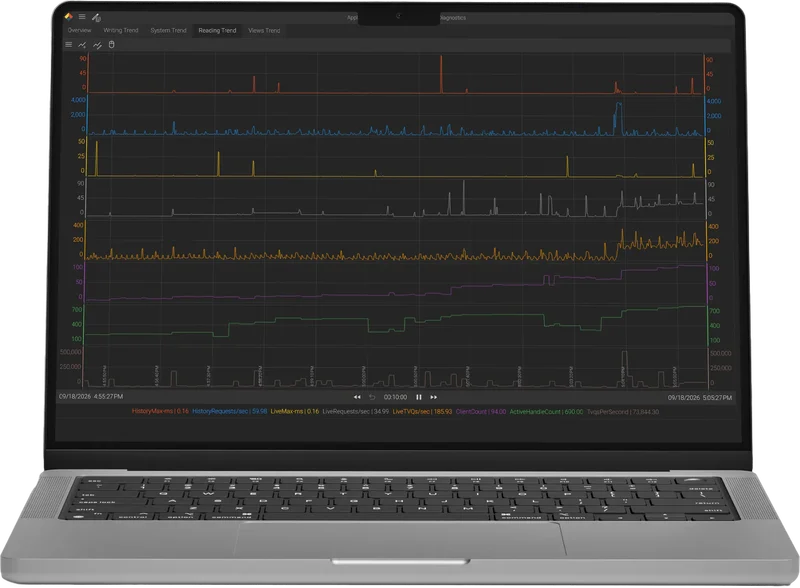
Task: Switch to the Overview tab
Action: pos(80,30)
